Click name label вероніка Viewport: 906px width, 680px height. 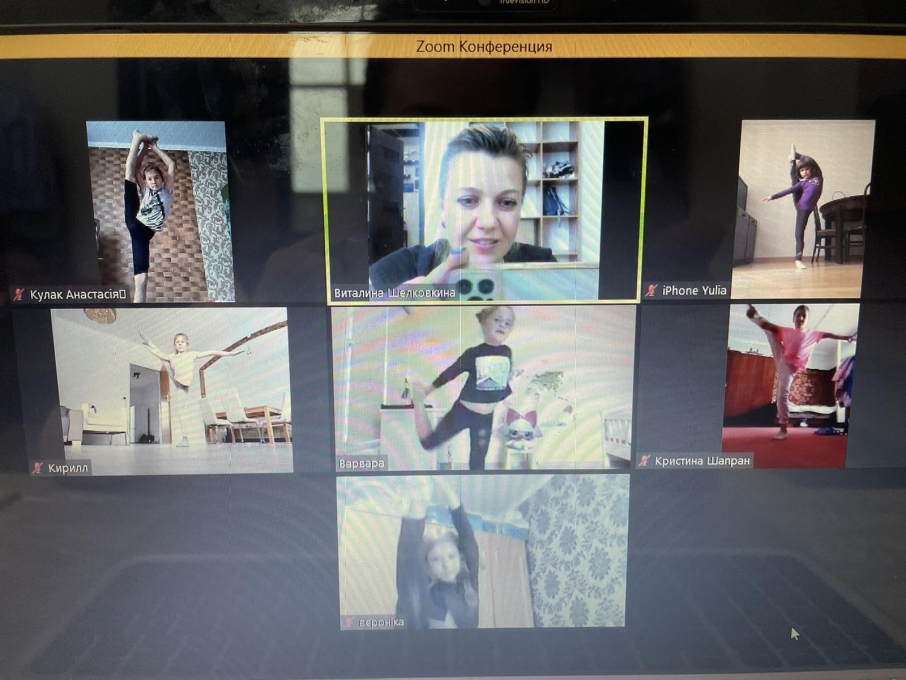point(381,623)
